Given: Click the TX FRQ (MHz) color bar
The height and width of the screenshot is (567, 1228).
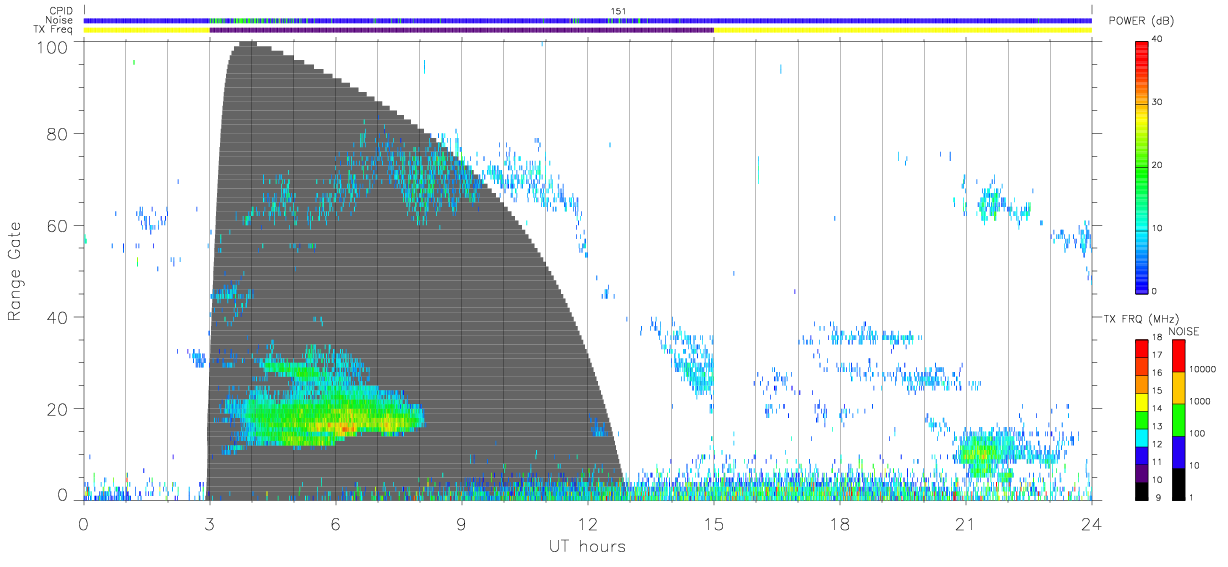Looking at the screenshot, I should (x=1141, y=420).
